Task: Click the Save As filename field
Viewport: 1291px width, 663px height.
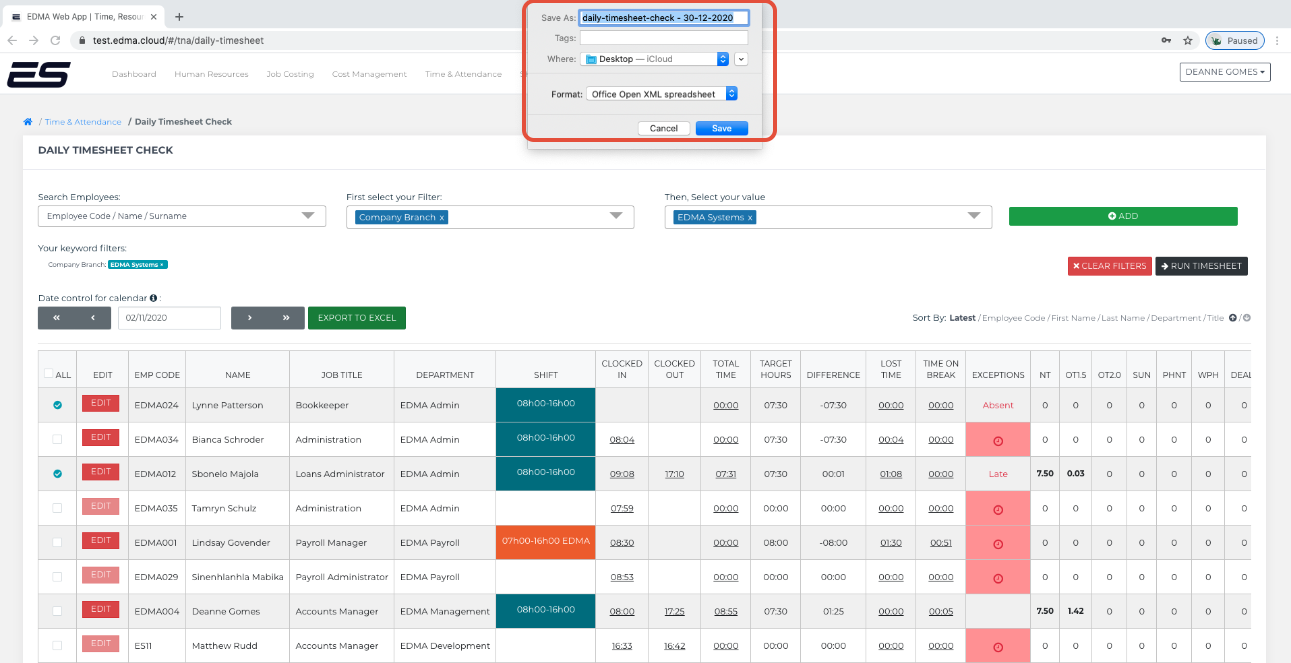Action: tap(664, 18)
